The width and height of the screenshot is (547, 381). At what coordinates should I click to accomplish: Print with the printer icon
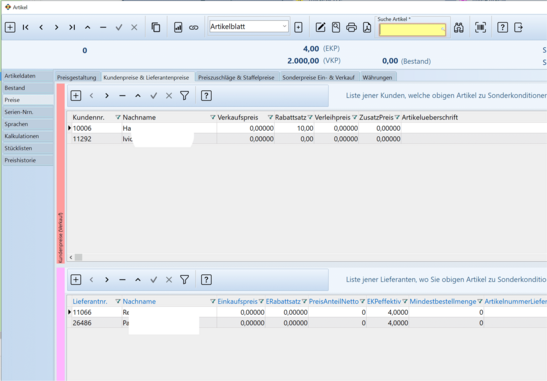pos(351,27)
